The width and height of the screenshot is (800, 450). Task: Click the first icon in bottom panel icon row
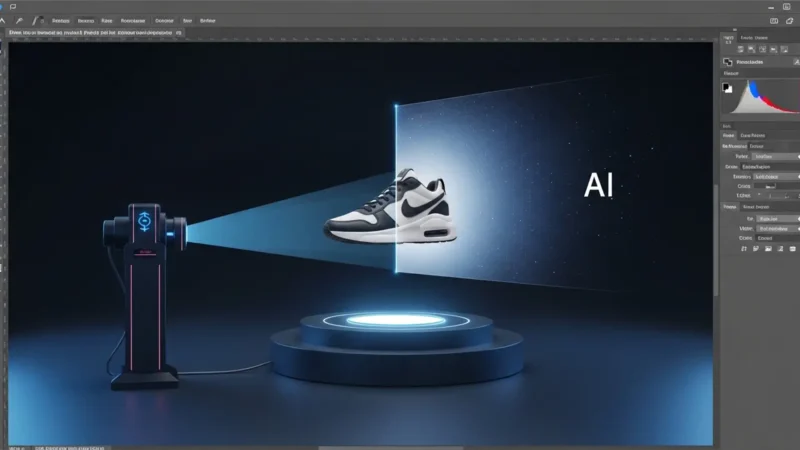744,248
